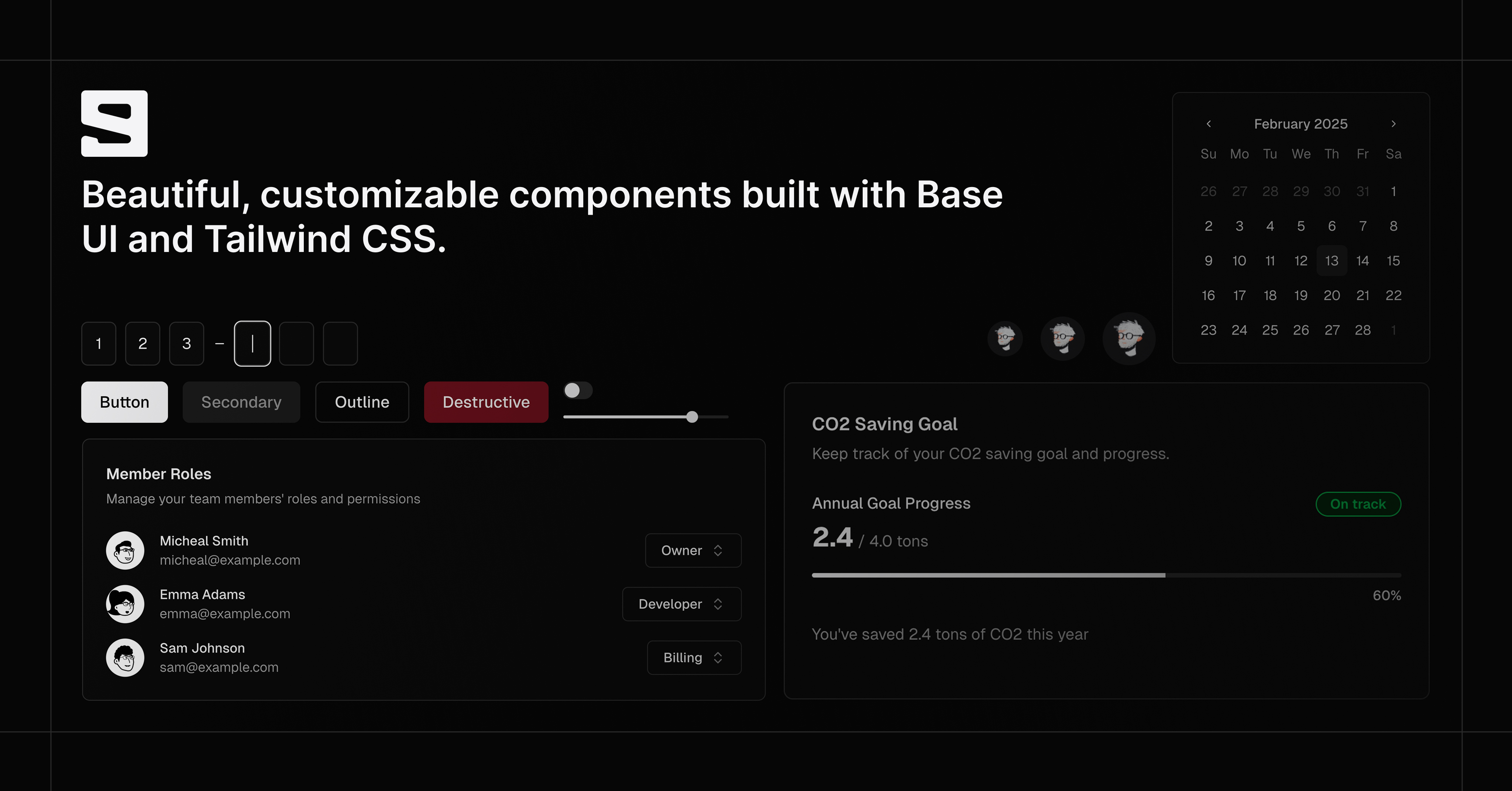Click the Base UI logo icon
1512x791 pixels.
[114, 123]
